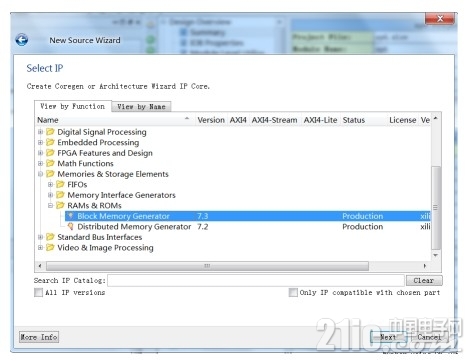The width and height of the screenshot is (470, 361).
Task: Click Production status of Distributed Memory Generator
Action: click(363, 227)
